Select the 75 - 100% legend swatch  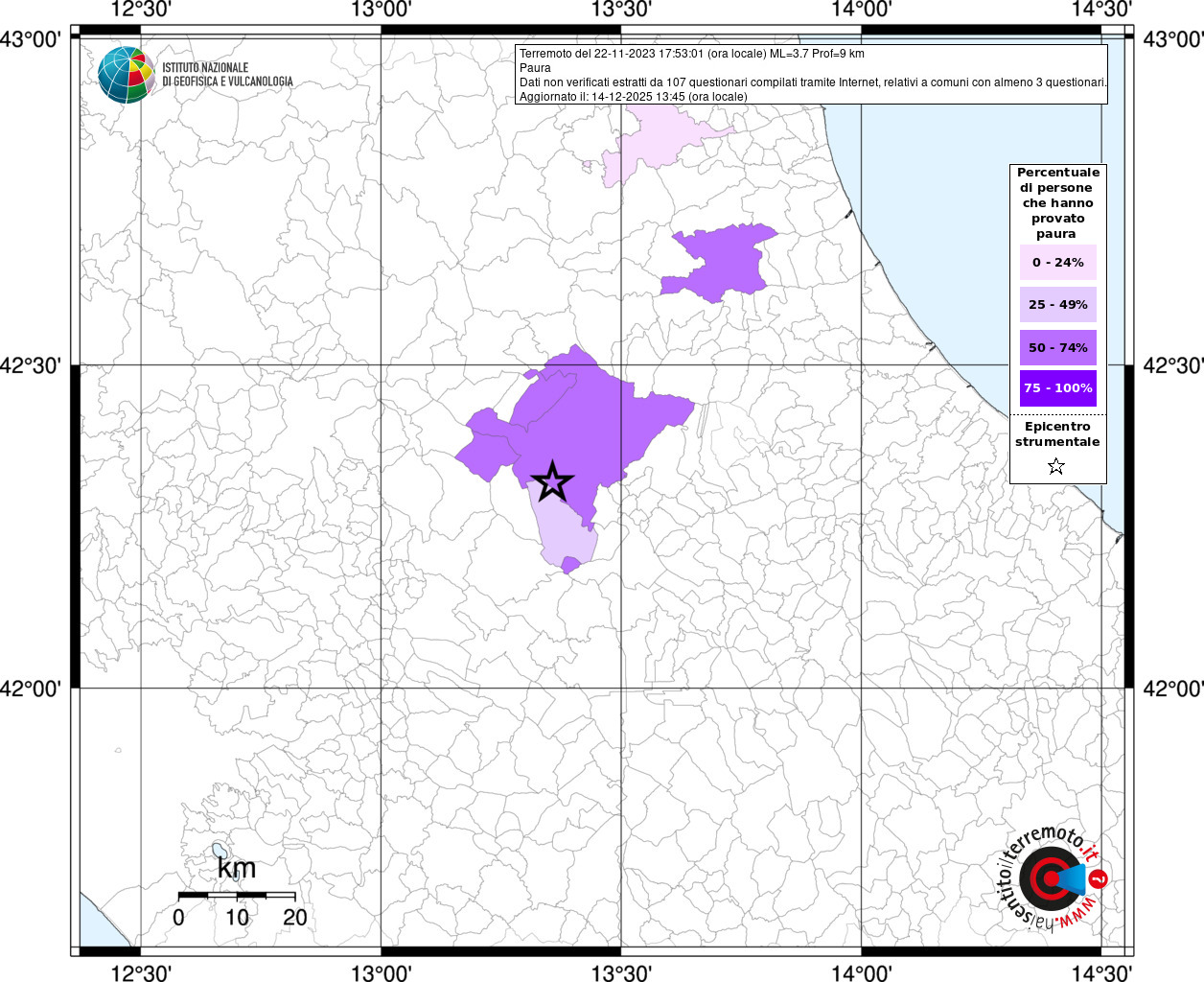point(1058,388)
